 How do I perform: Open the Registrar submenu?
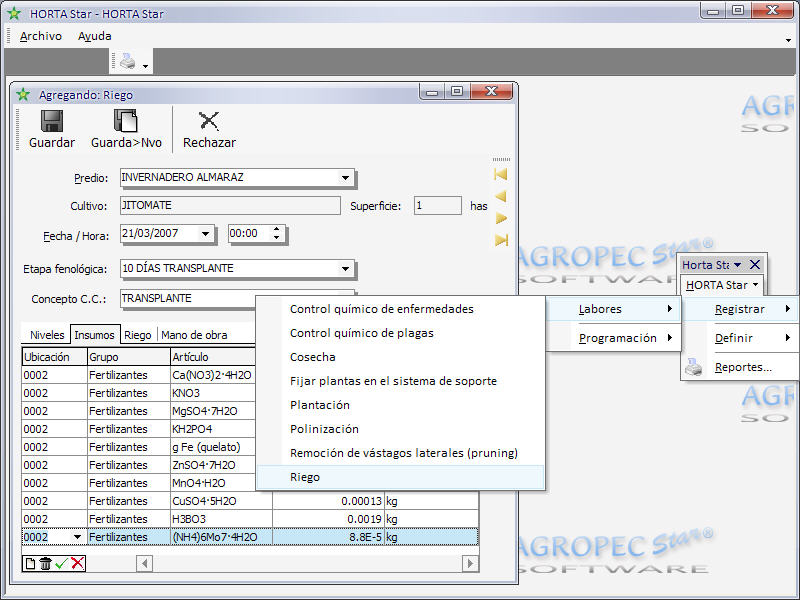coord(740,309)
